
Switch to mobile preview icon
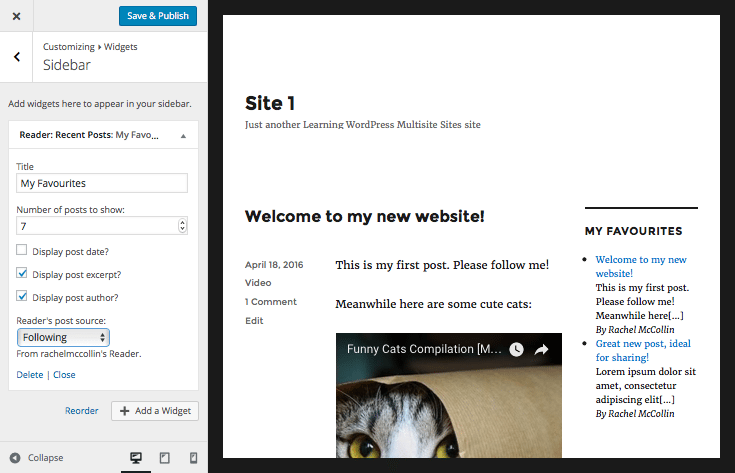click(x=193, y=458)
